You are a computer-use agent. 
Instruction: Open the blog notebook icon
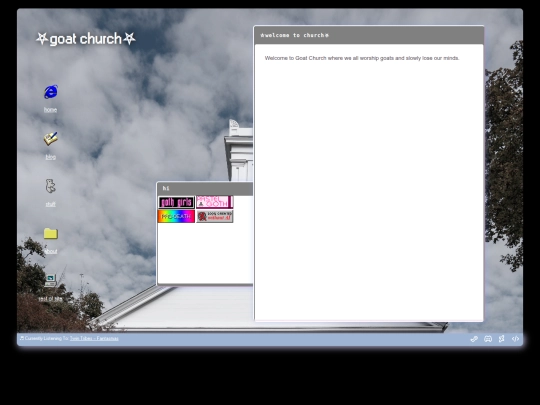click(x=51, y=139)
